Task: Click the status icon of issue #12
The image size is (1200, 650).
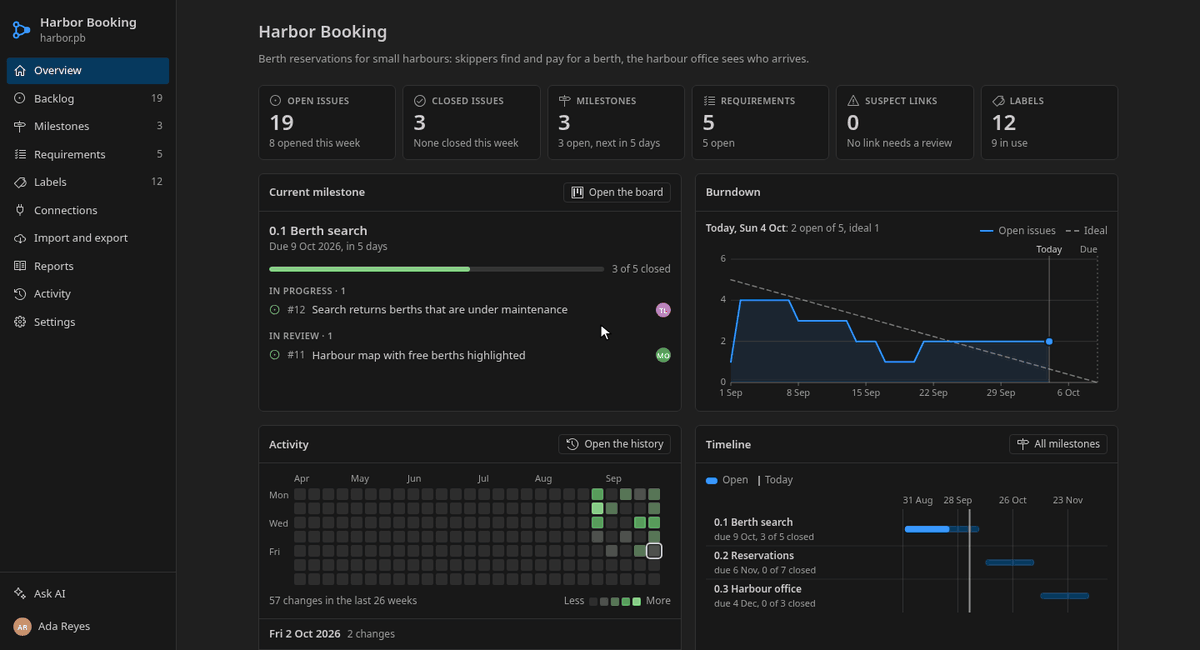Action: [x=275, y=310]
